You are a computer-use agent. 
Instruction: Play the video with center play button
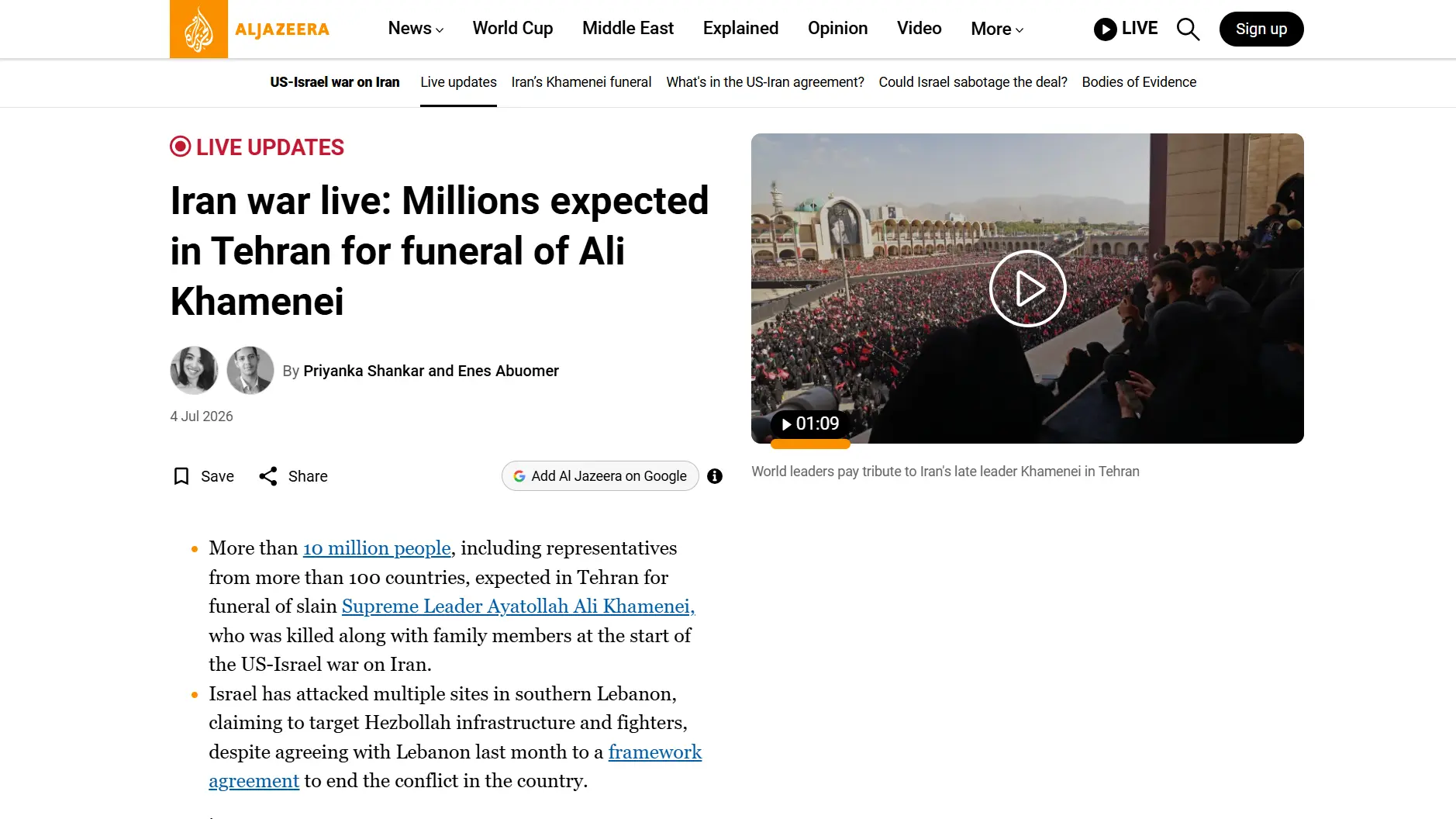point(1028,289)
